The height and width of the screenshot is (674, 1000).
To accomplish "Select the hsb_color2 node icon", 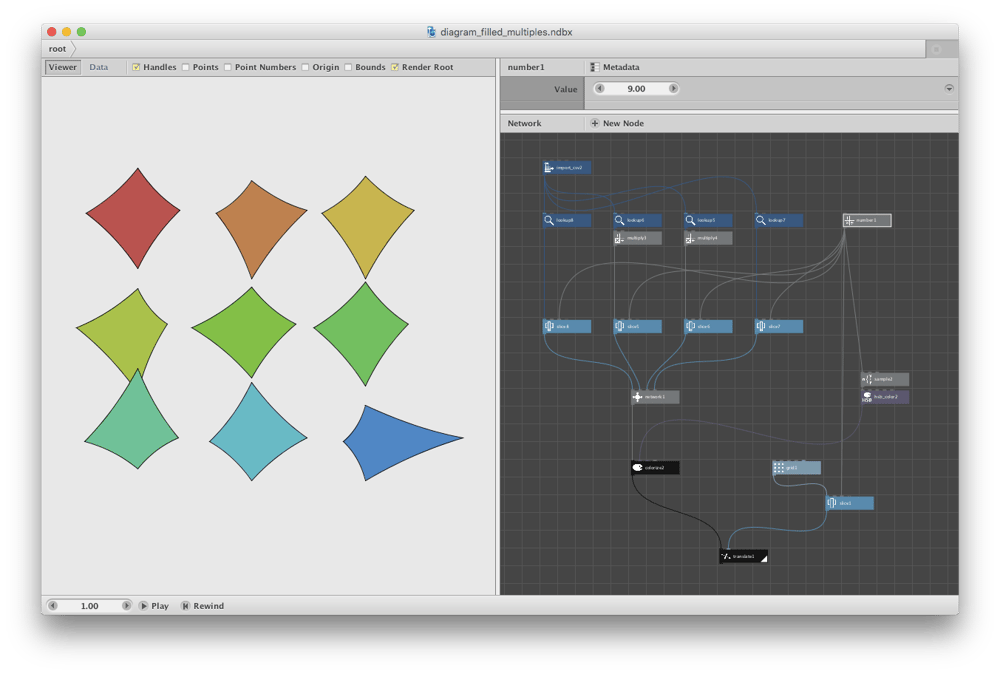I will (x=867, y=397).
